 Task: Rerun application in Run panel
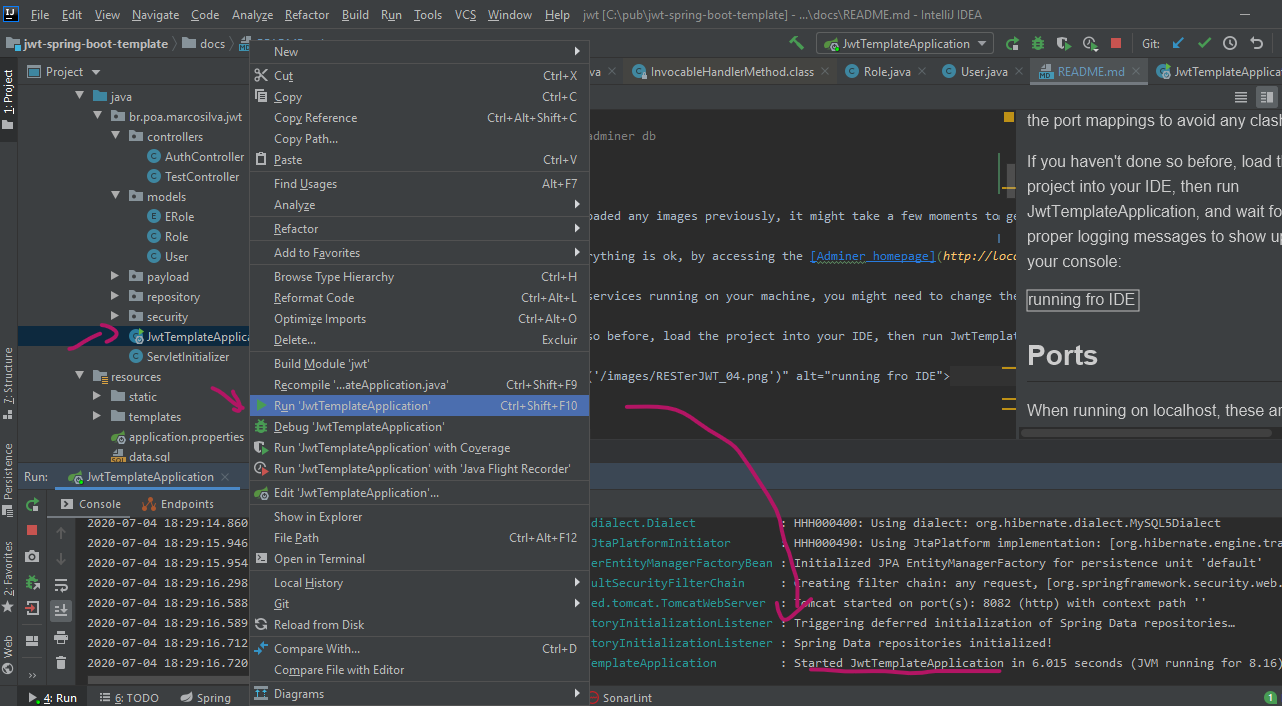32,505
